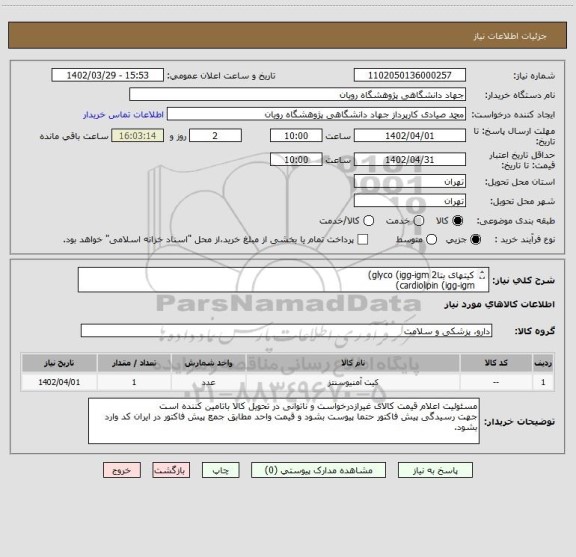The height and width of the screenshot is (557, 576).
Task: Click the کد کالا column header
Action: (x=496, y=363)
